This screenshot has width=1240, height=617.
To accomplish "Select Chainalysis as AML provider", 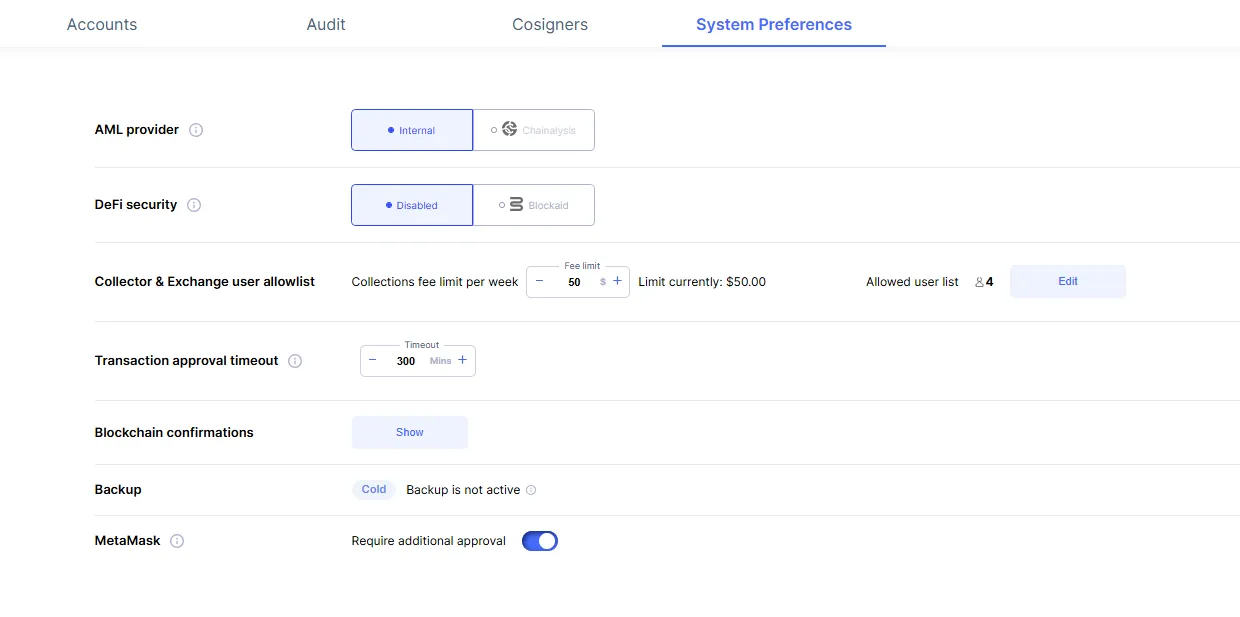I will (x=534, y=130).
